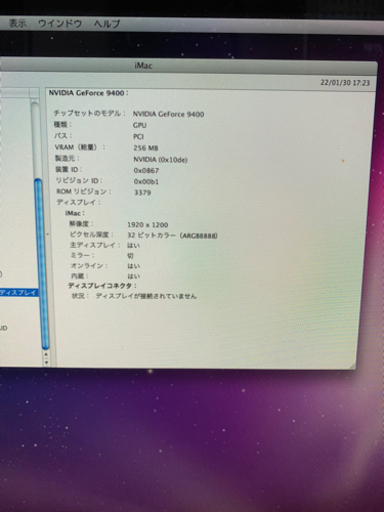Click the 装置 ID value 0x0867
The image size is (384, 512).
[x=146, y=170]
